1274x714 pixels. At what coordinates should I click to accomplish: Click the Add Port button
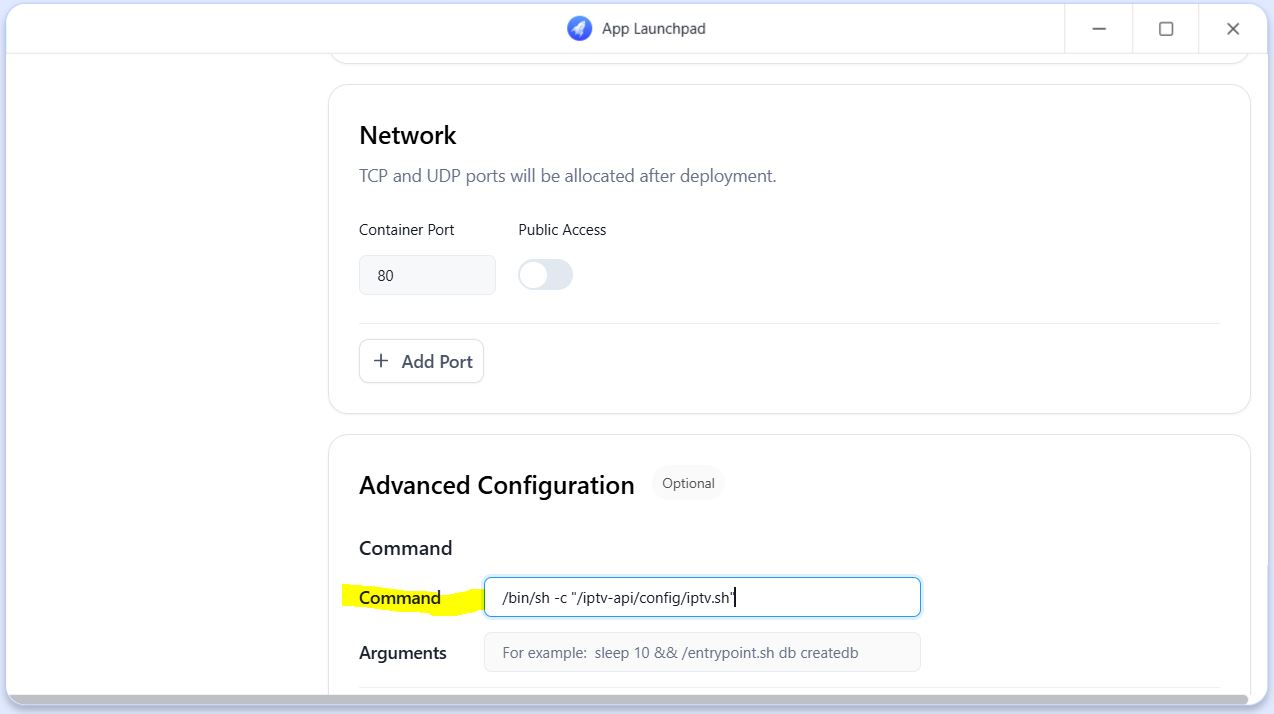pyautogui.click(x=421, y=361)
